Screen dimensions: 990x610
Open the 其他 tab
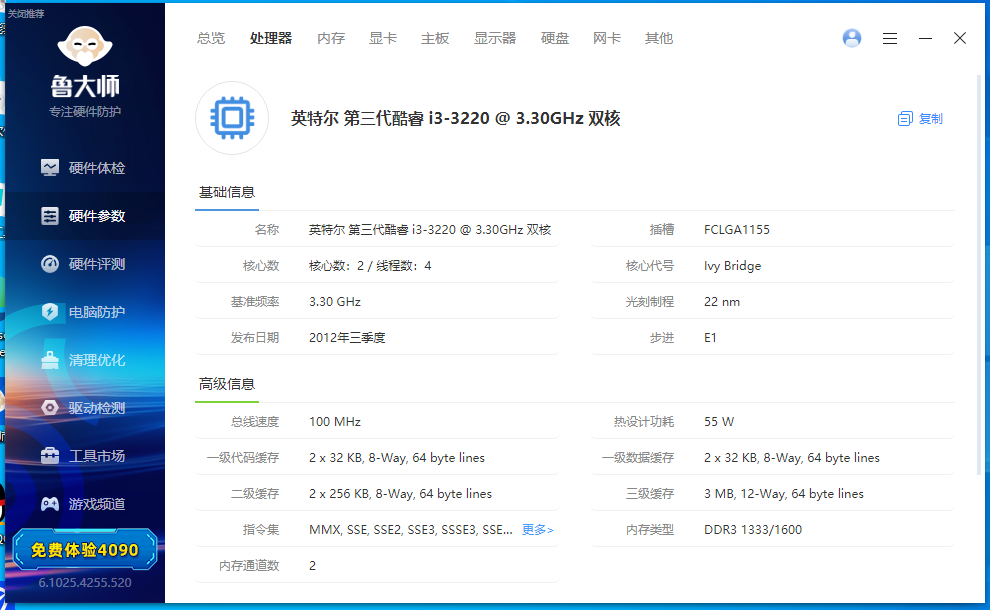[x=659, y=39]
